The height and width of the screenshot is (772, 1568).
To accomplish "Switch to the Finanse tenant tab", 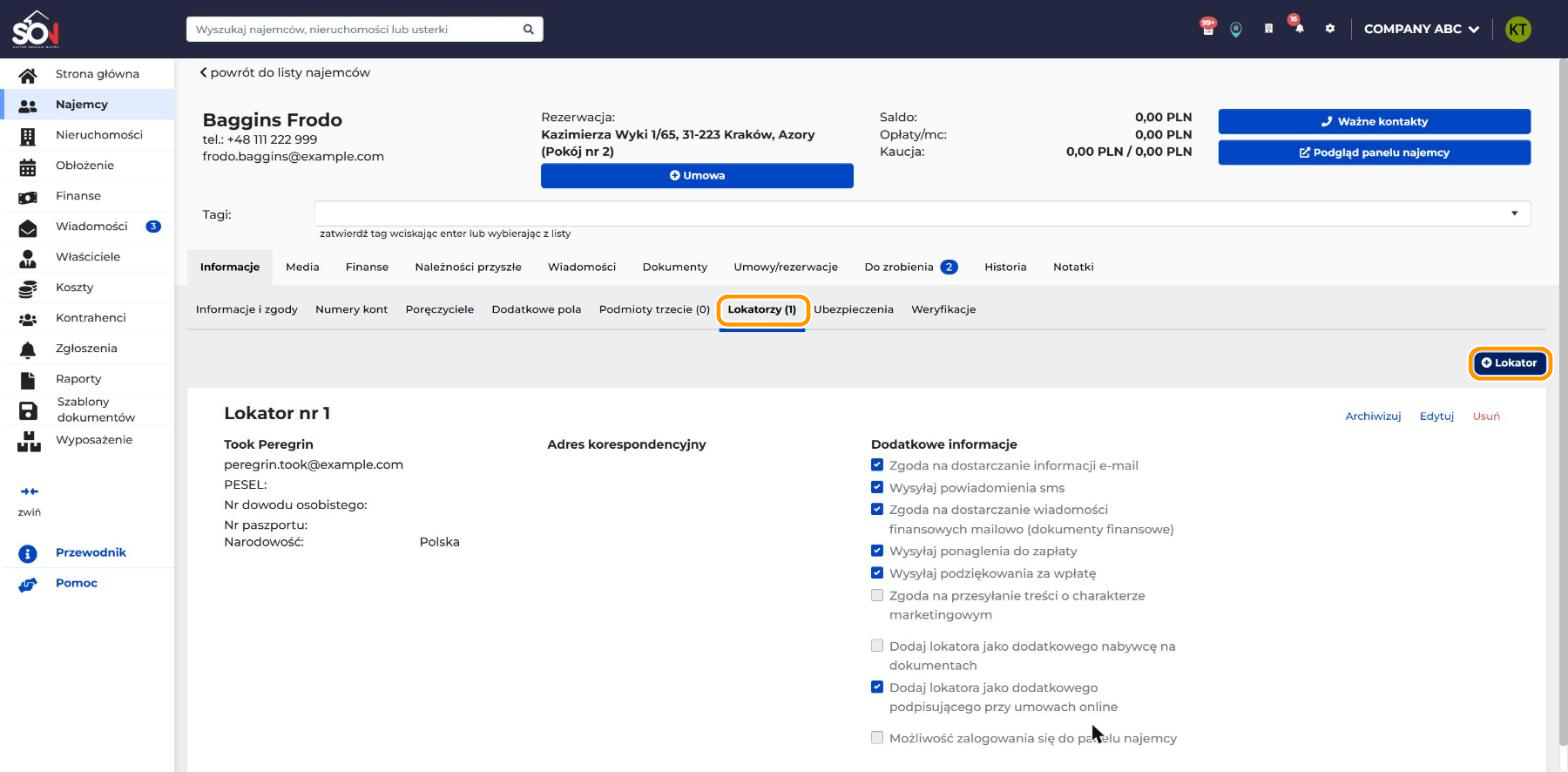I will (x=367, y=267).
